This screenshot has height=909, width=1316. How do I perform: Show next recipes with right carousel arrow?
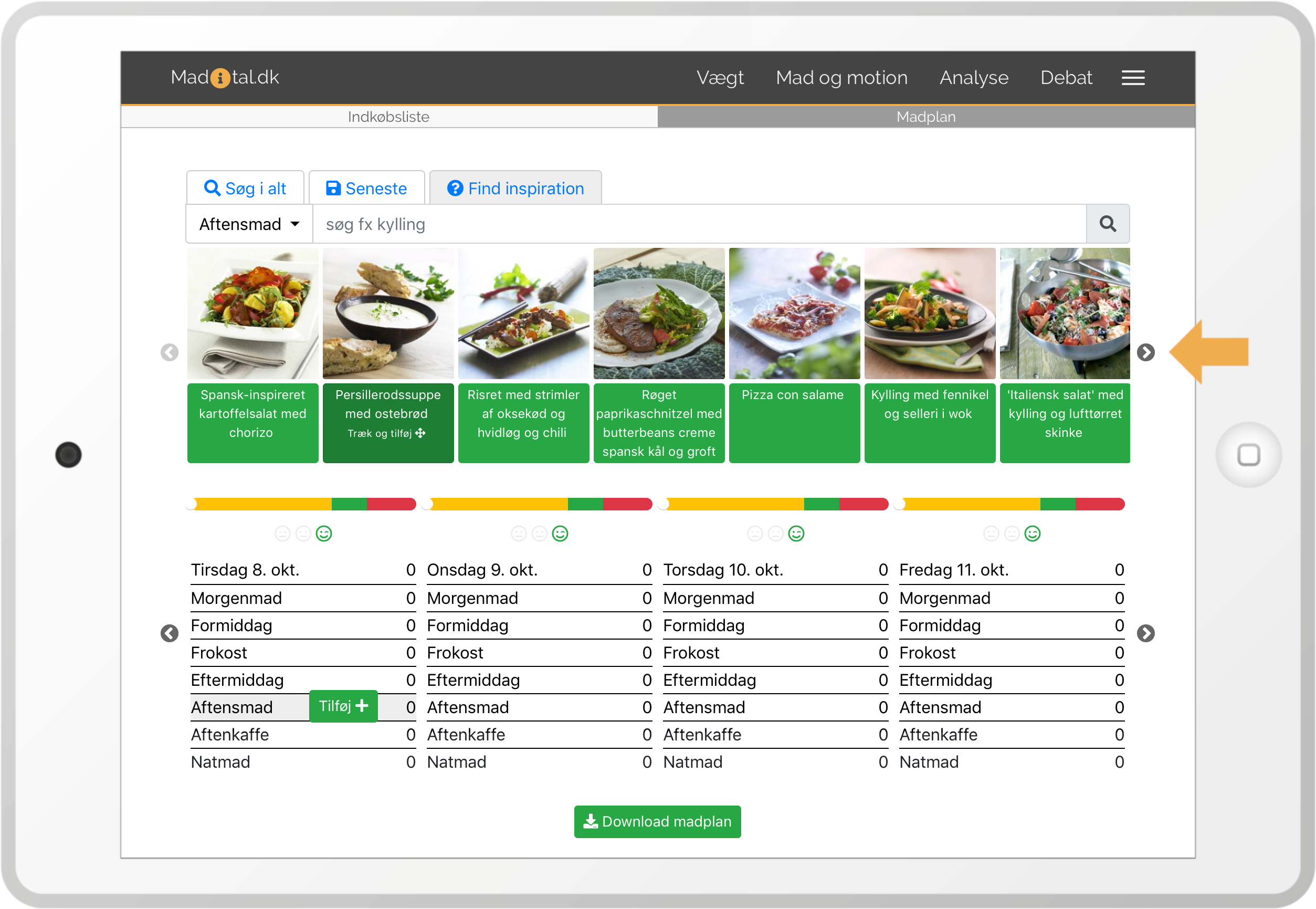1145,352
